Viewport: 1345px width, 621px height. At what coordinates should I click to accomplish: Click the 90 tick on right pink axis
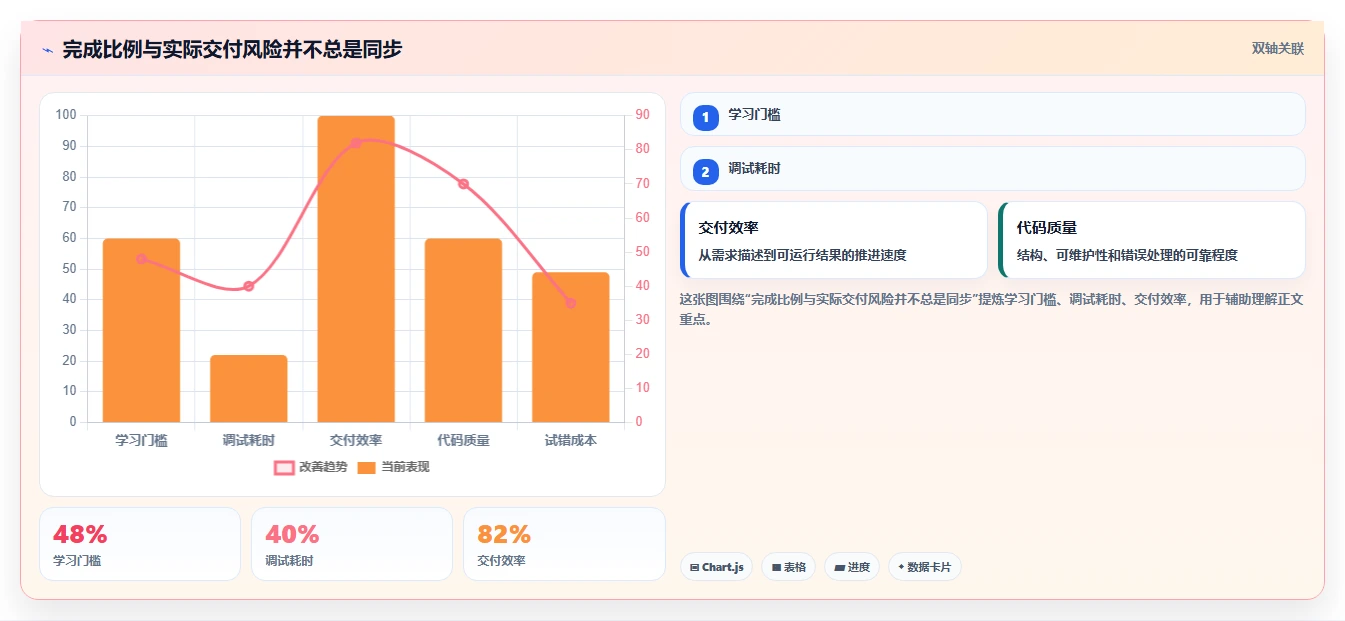coord(642,115)
